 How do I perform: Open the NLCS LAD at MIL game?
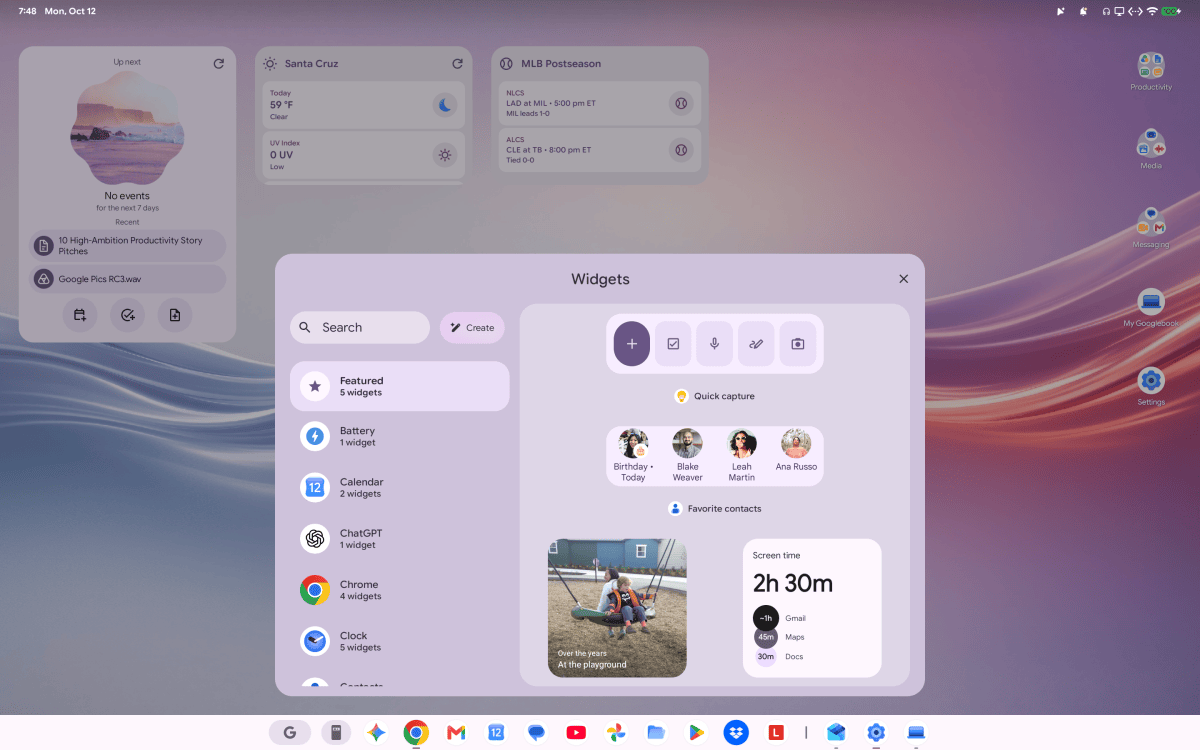[x=599, y=103]
